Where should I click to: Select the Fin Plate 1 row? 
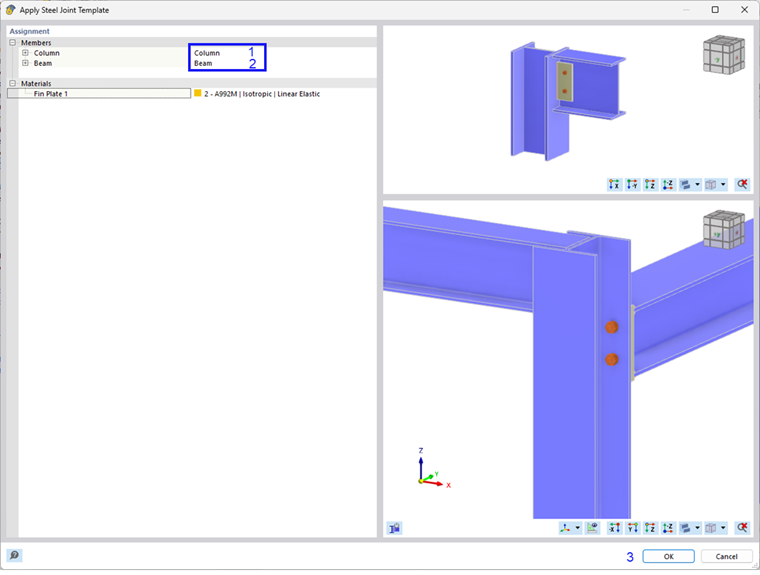click(99, 94)
